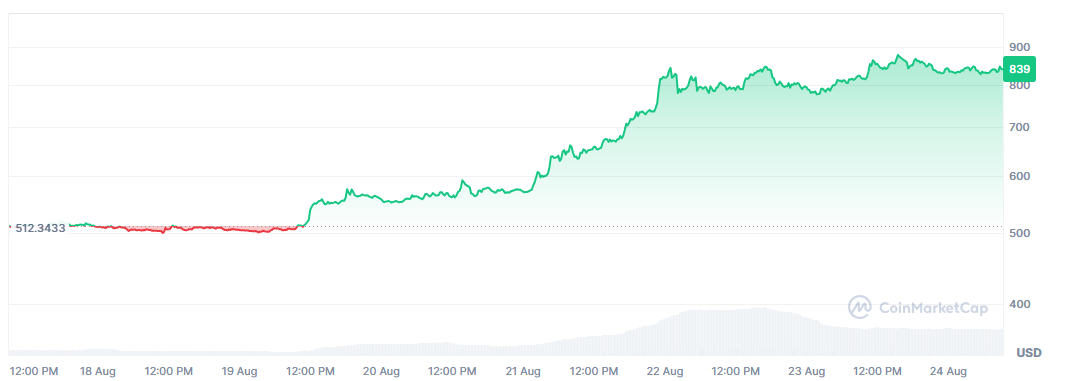Select the 22 Aug date marker
The image size is (1075, 381).
pyautogui.click(x=665, y=371)
